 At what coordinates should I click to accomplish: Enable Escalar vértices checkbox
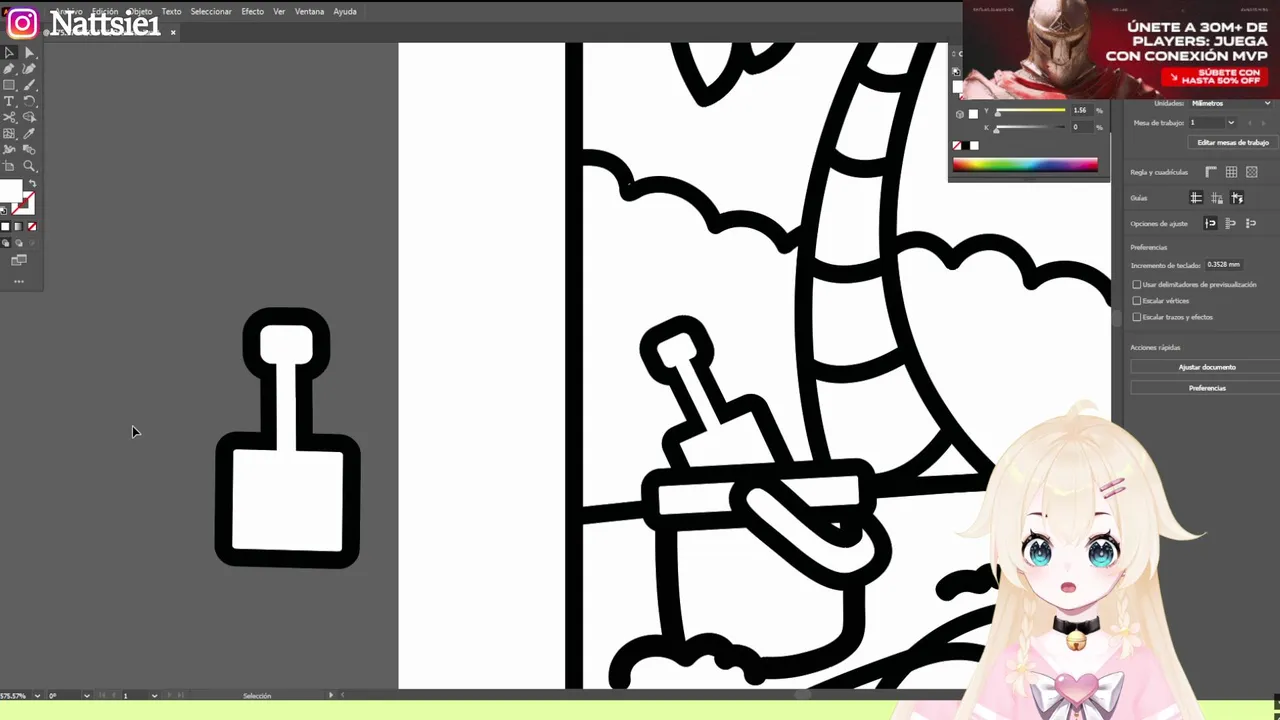coord(1136,301)
